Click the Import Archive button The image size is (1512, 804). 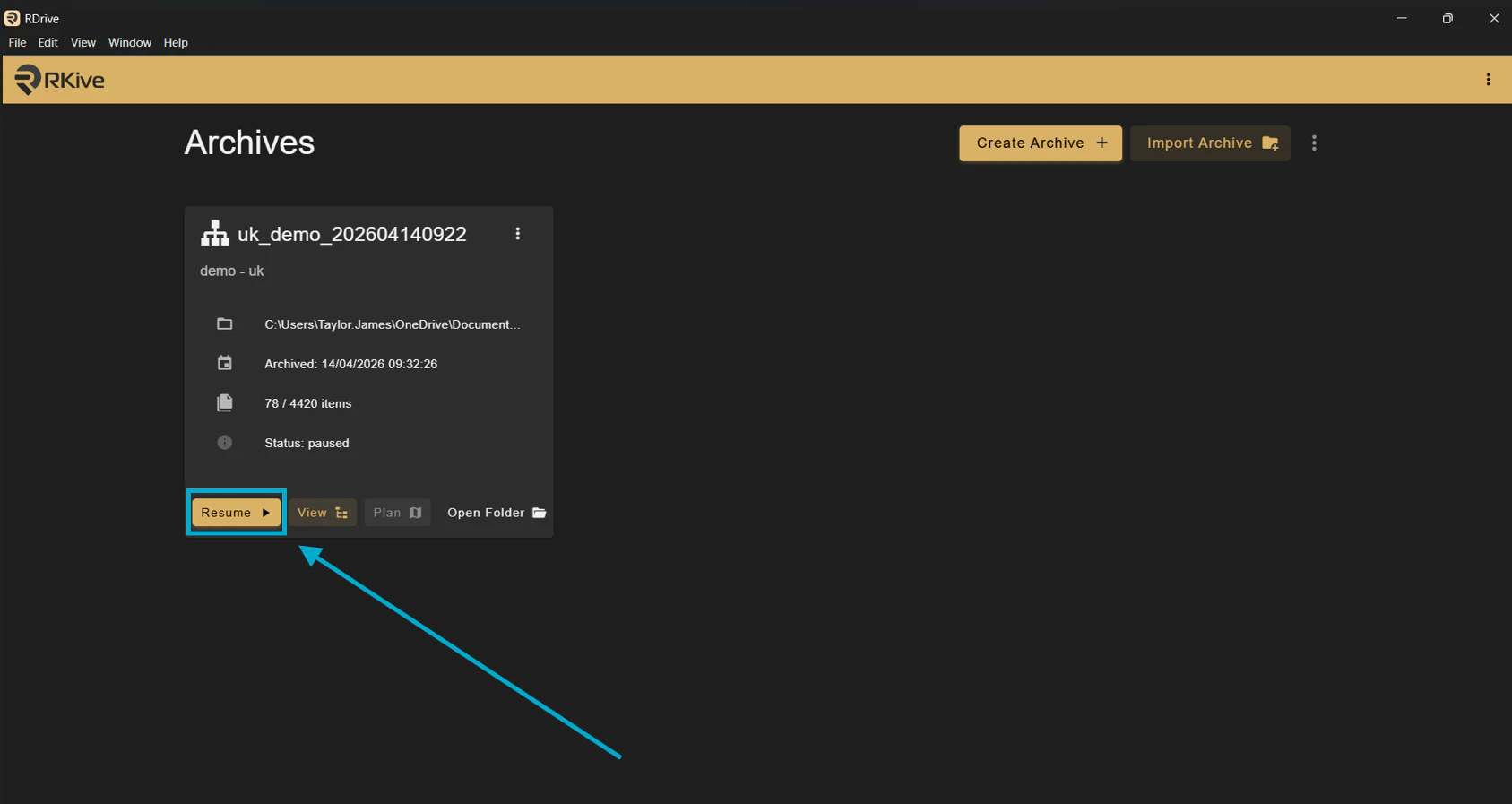pos(1210,143)
